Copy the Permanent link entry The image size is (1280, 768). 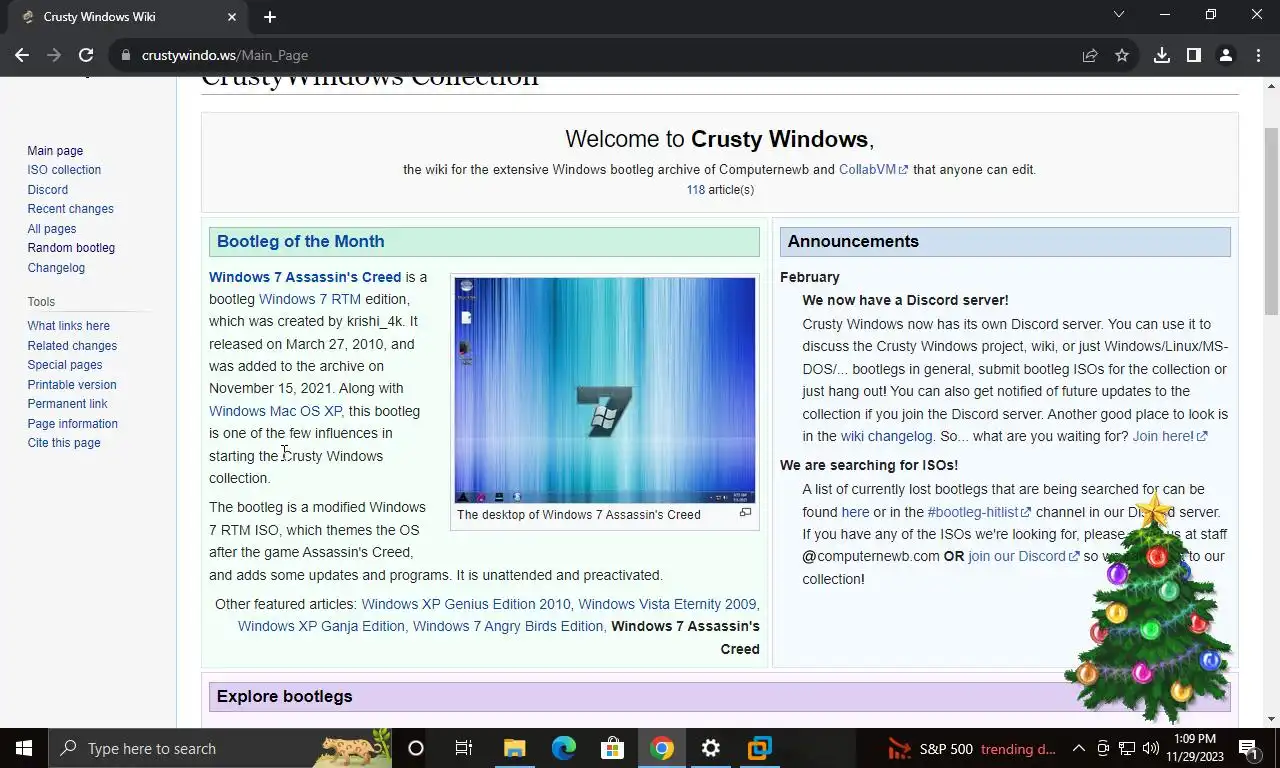[x=68, y=404]
